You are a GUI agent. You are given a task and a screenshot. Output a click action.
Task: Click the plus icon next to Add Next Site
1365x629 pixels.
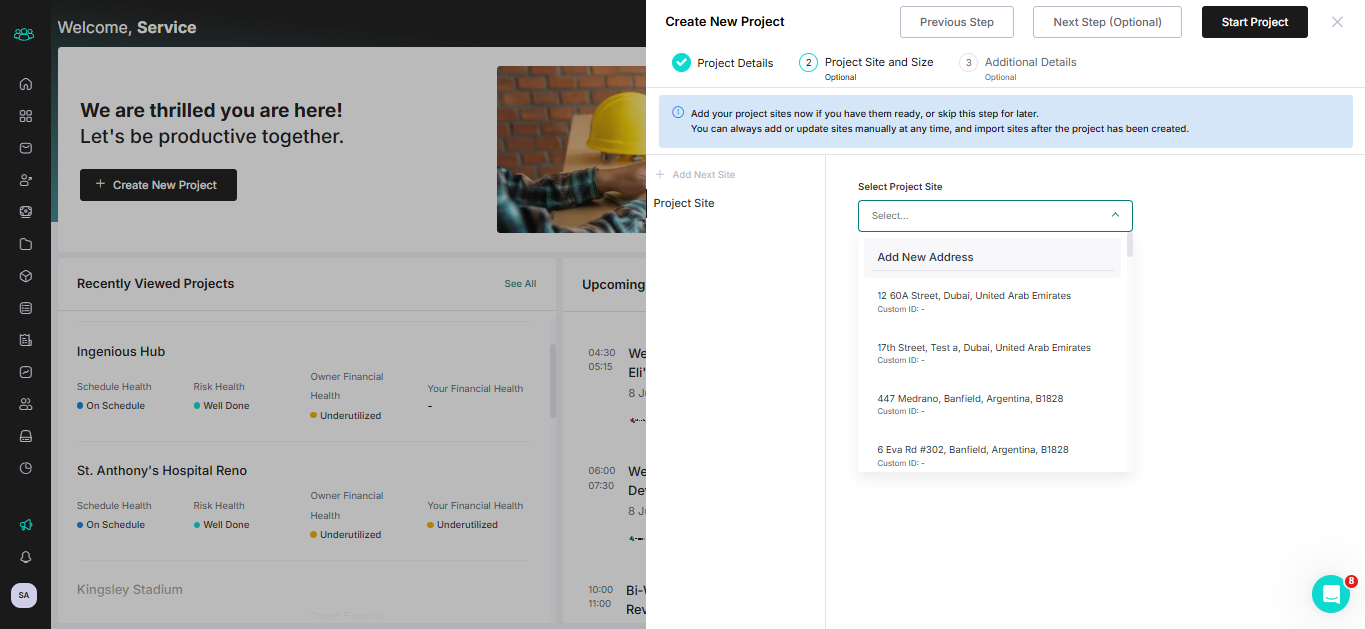point(660,175)
